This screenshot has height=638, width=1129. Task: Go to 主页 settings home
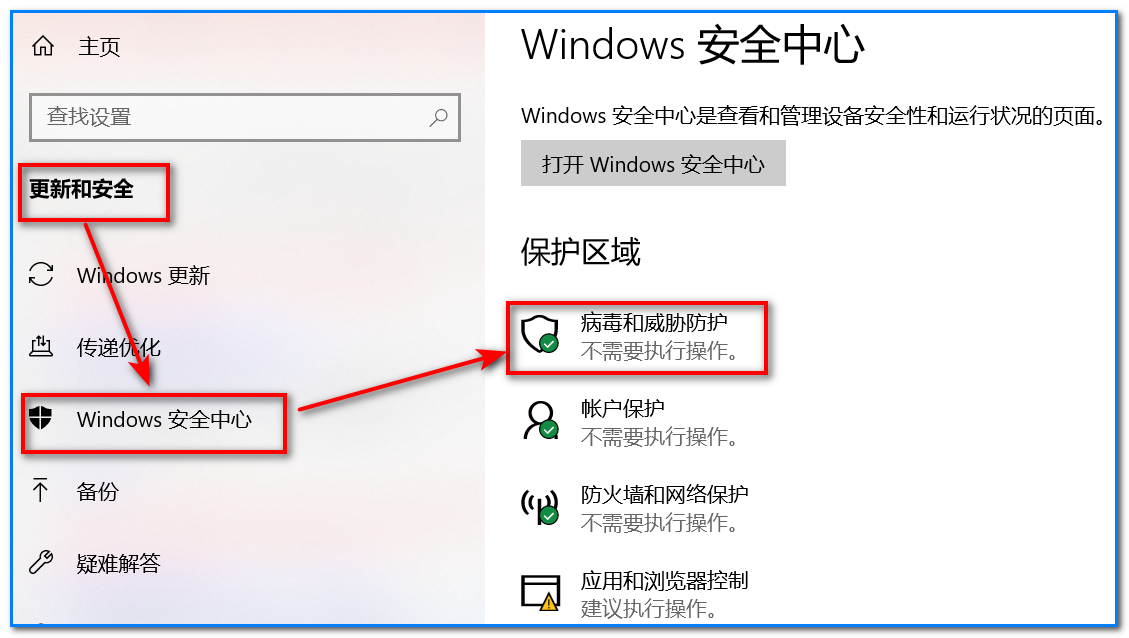tap(99, 47)
